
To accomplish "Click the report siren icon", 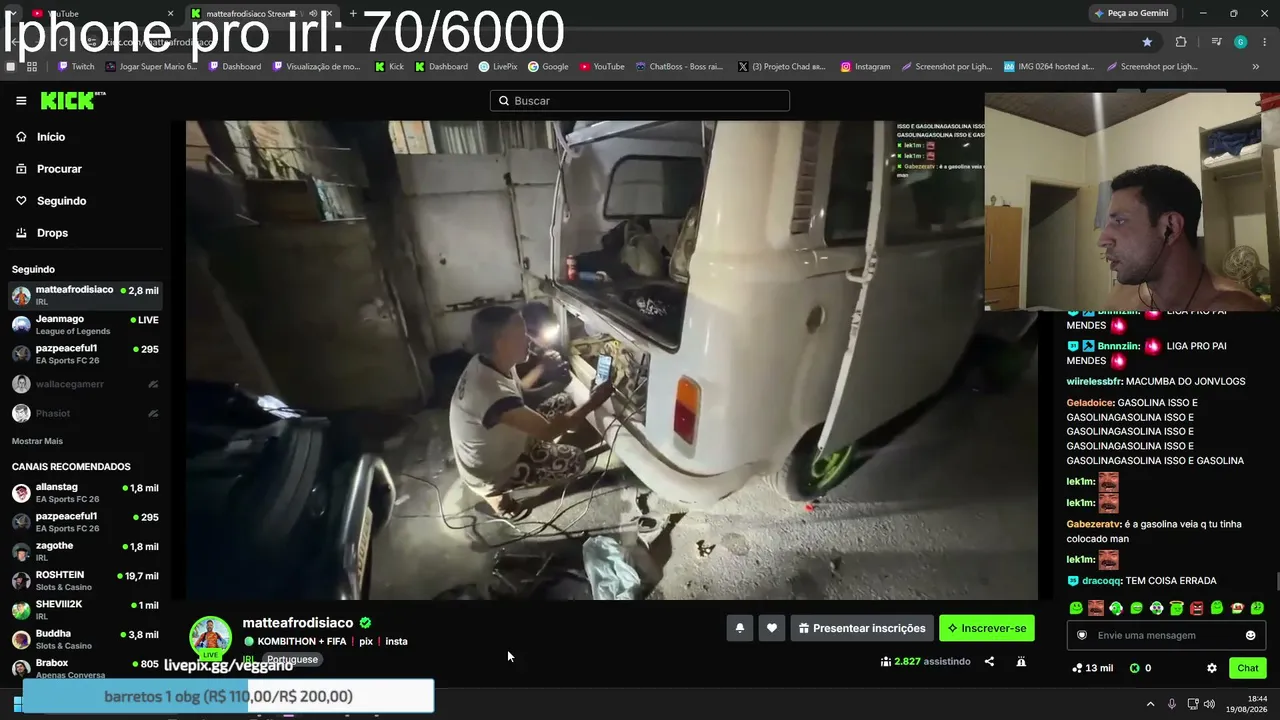I will [x=1021, y=661].
